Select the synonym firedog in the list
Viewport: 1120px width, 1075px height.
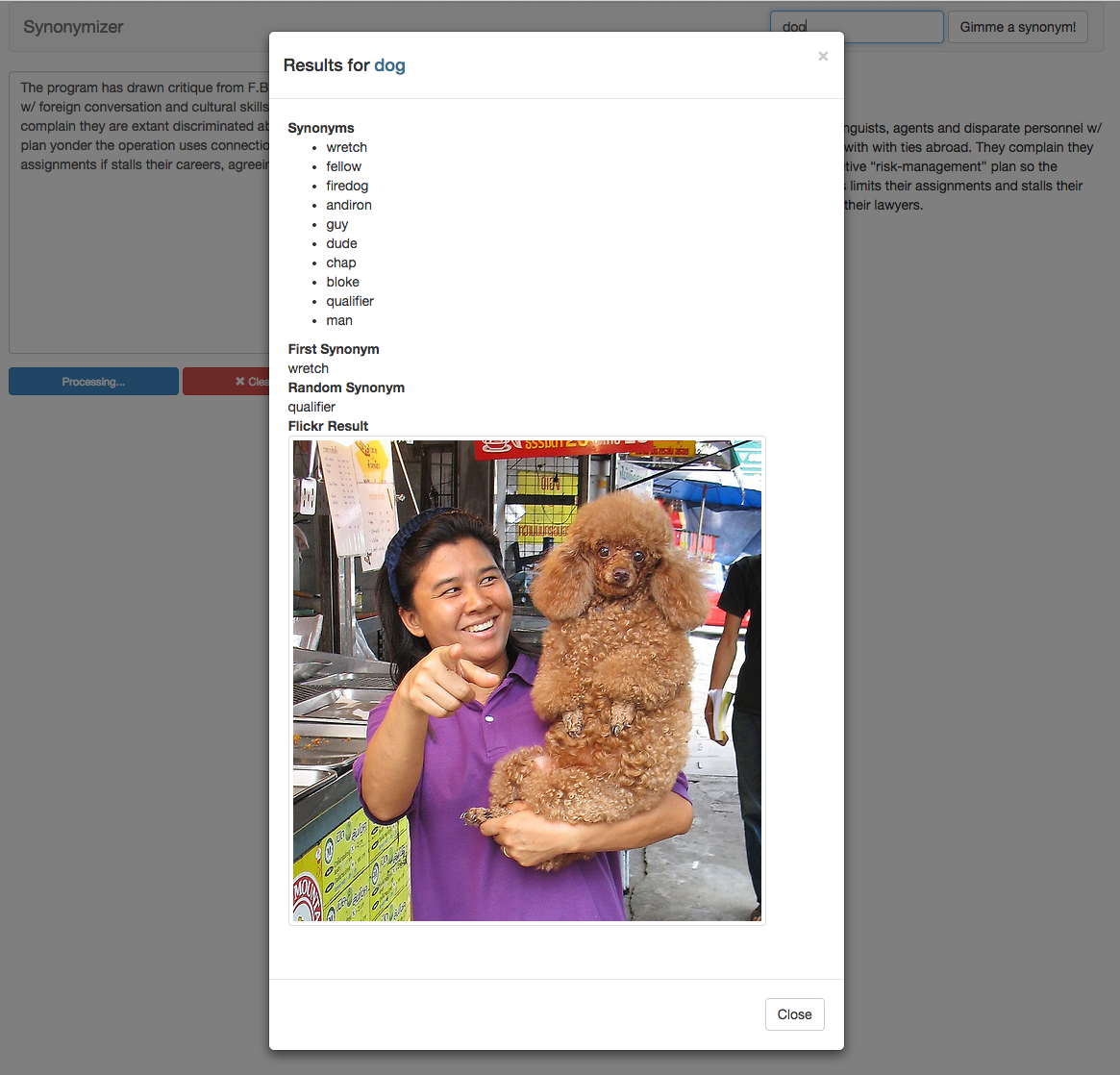tap(347, 186)
